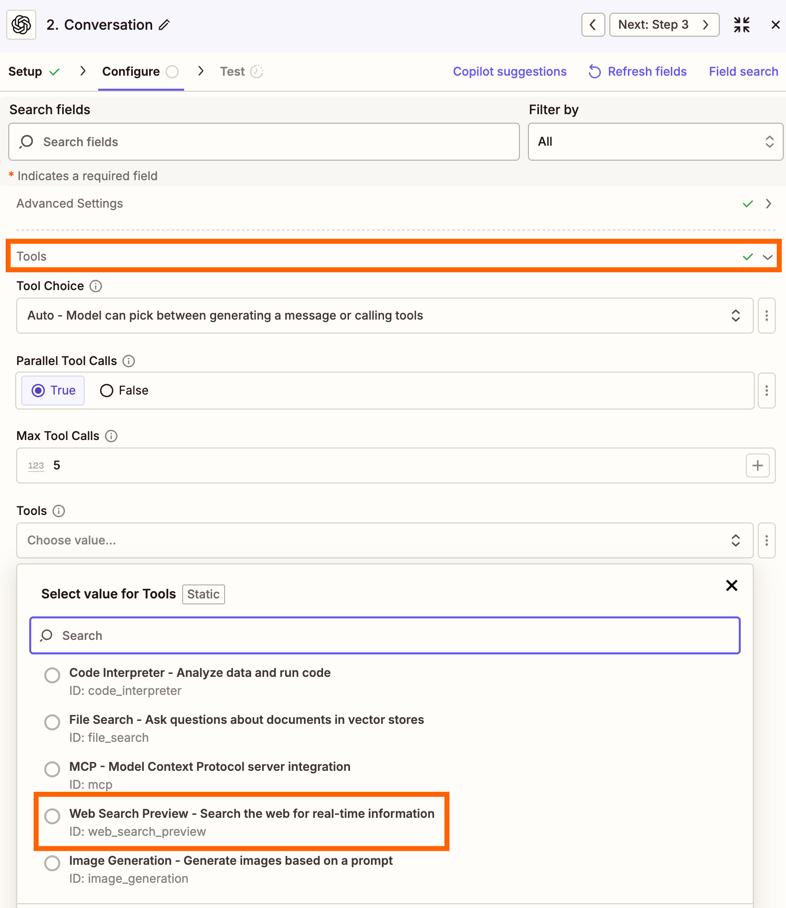This screenshot has height=908, width=786.
Task: Go to previous step with left arrow
Action: click(x=593, y=25)
